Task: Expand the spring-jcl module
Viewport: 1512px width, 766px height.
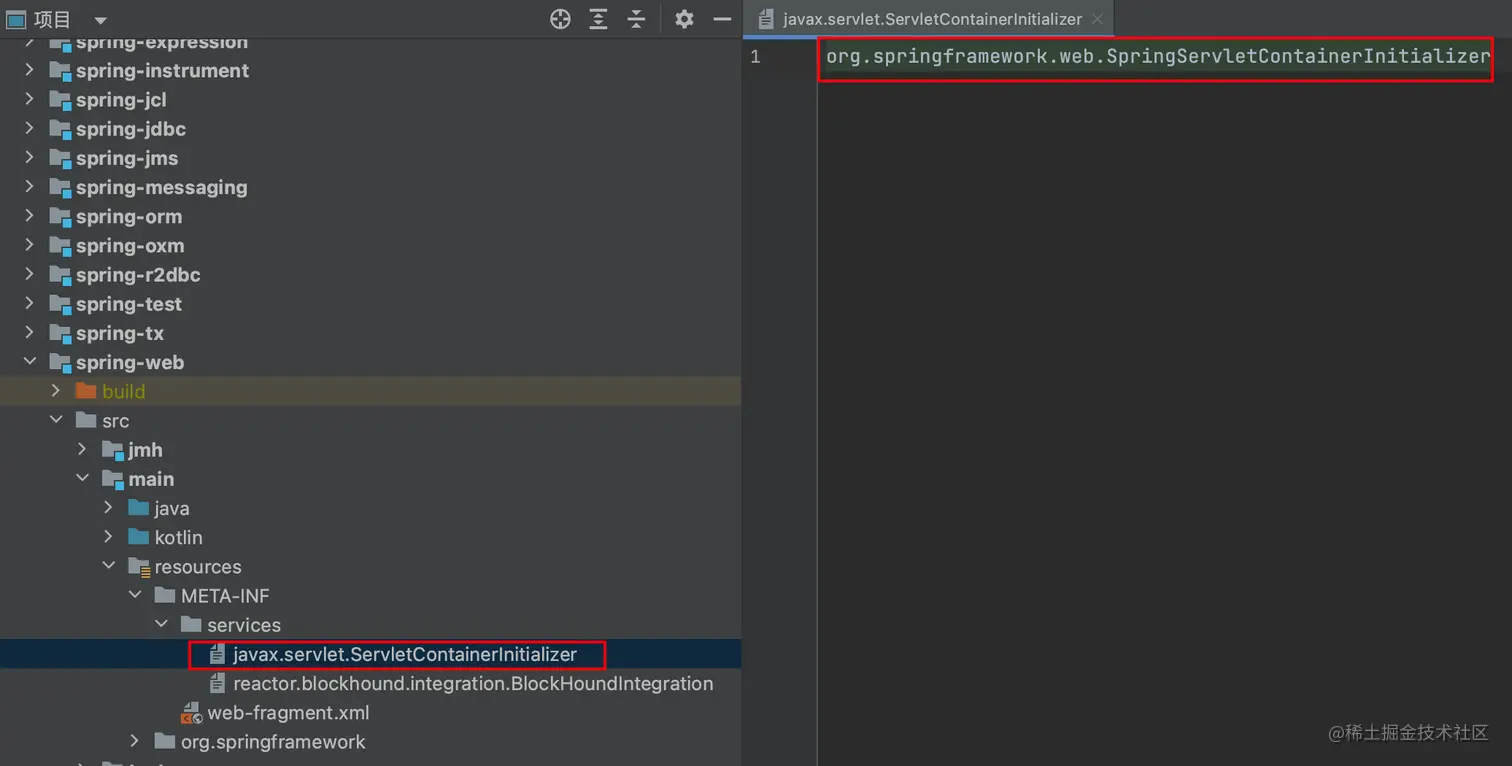Action: click(29, 99)
